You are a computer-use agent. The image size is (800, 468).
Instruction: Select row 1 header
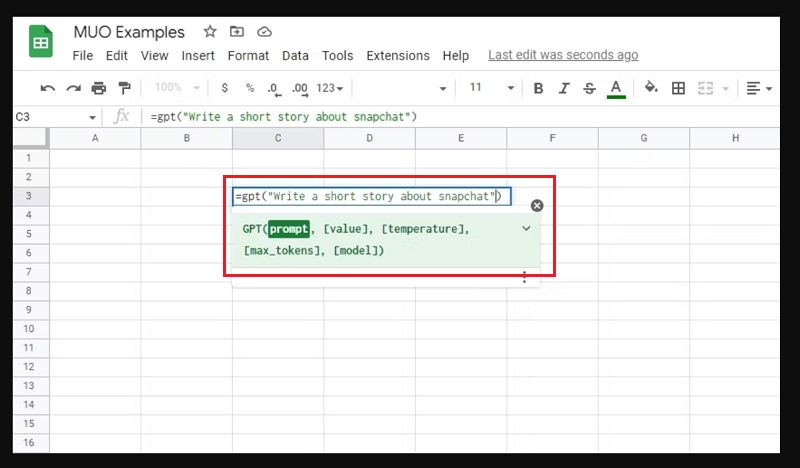pyautogui.click(x=29, y=158)
